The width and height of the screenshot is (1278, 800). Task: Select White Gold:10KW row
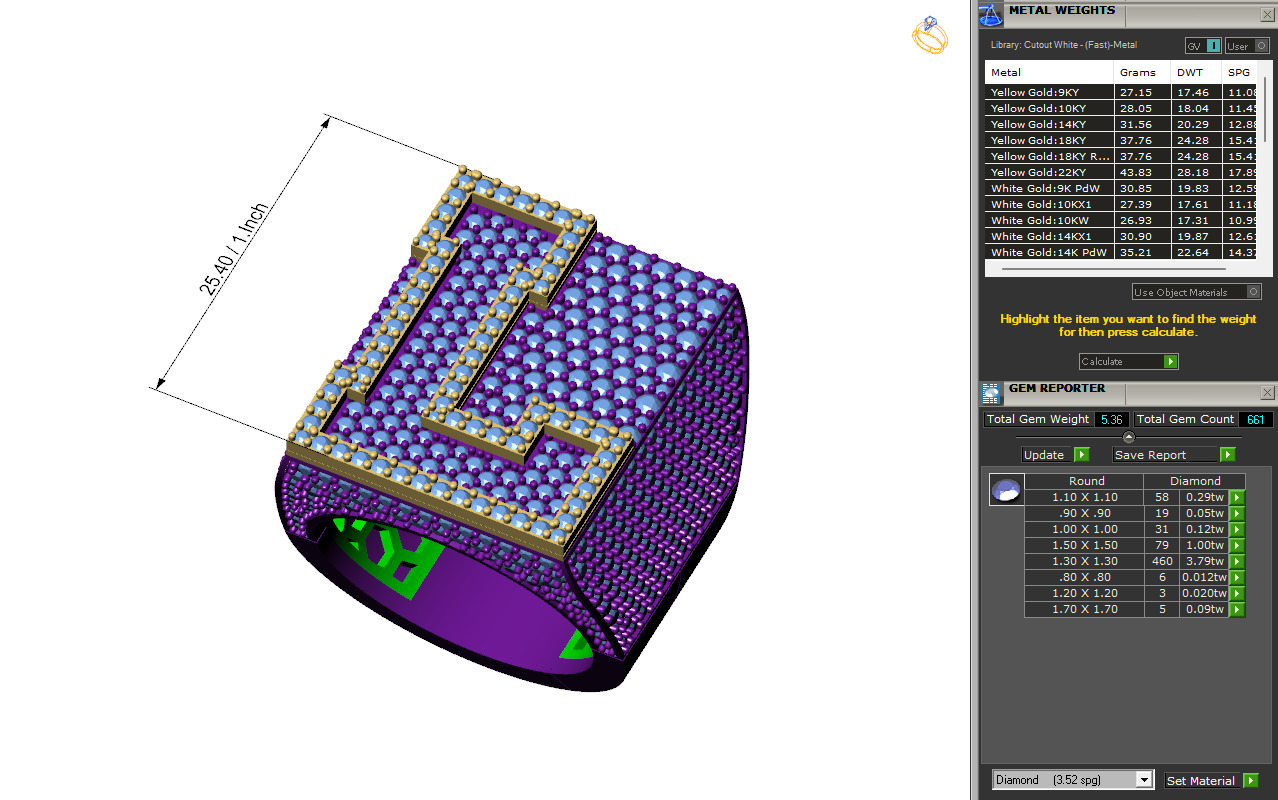click(x=1120, y=220)
